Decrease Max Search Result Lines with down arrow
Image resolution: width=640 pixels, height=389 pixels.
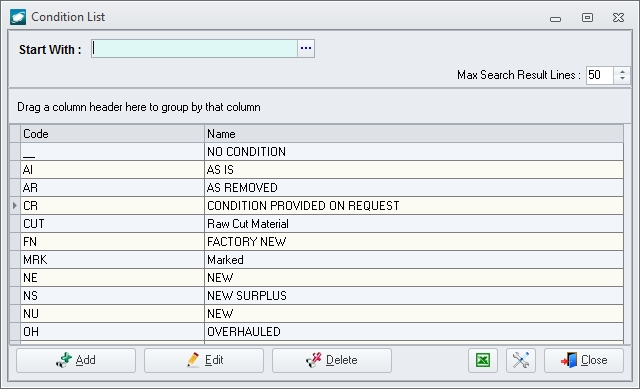[622, 79]
